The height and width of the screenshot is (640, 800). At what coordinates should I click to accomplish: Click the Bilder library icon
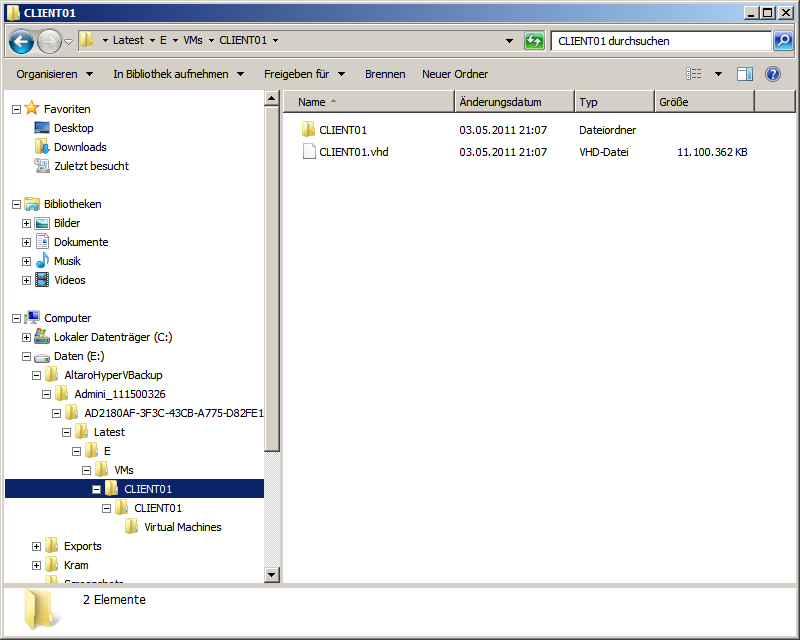point(42,223)
